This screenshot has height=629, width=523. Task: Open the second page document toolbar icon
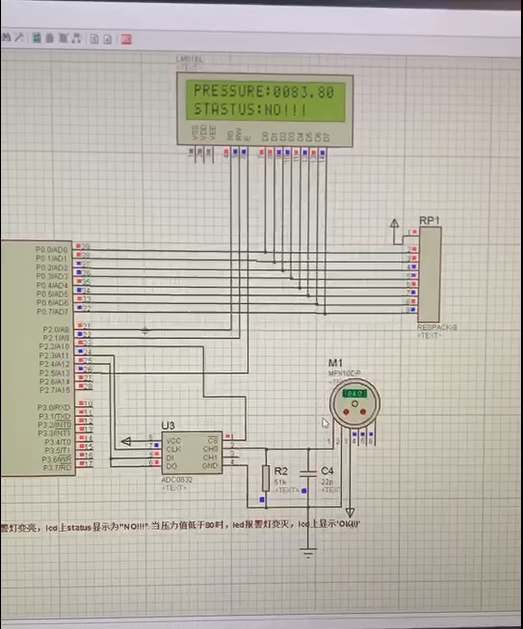107,39
